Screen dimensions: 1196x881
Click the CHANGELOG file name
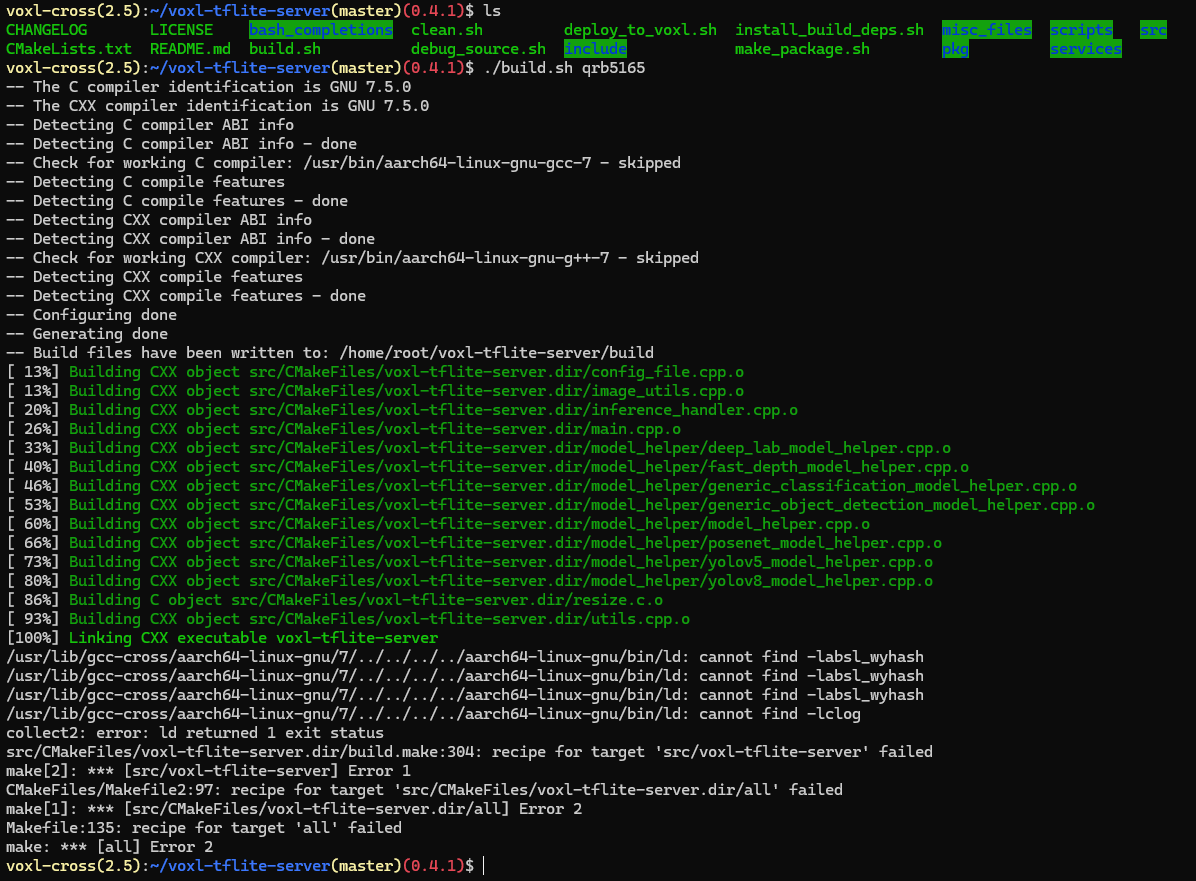(x=47, y=30)
